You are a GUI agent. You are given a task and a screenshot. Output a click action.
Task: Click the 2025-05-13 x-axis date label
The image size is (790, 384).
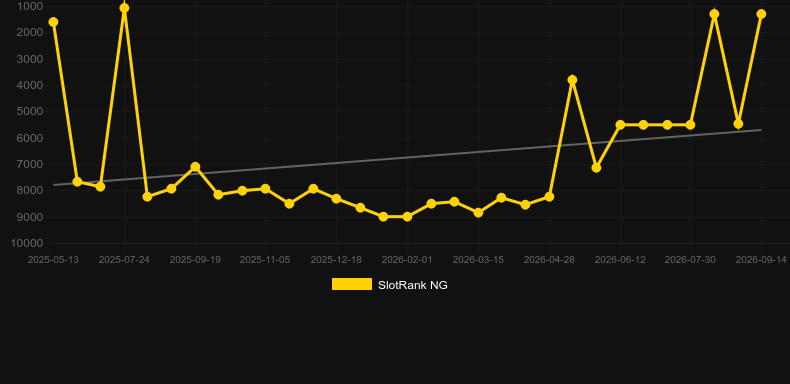(53, 260)
